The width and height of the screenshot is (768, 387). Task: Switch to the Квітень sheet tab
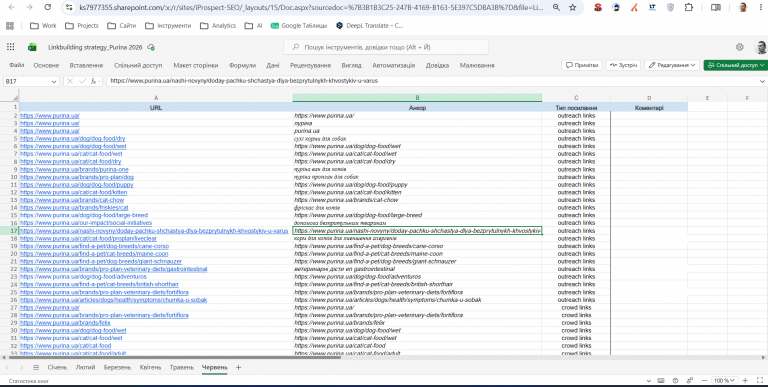pos(150,367)
